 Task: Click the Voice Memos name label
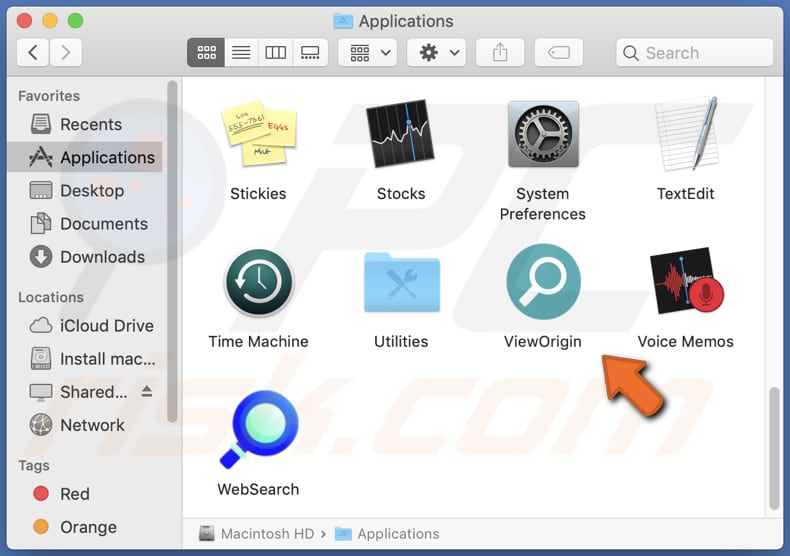686,341
